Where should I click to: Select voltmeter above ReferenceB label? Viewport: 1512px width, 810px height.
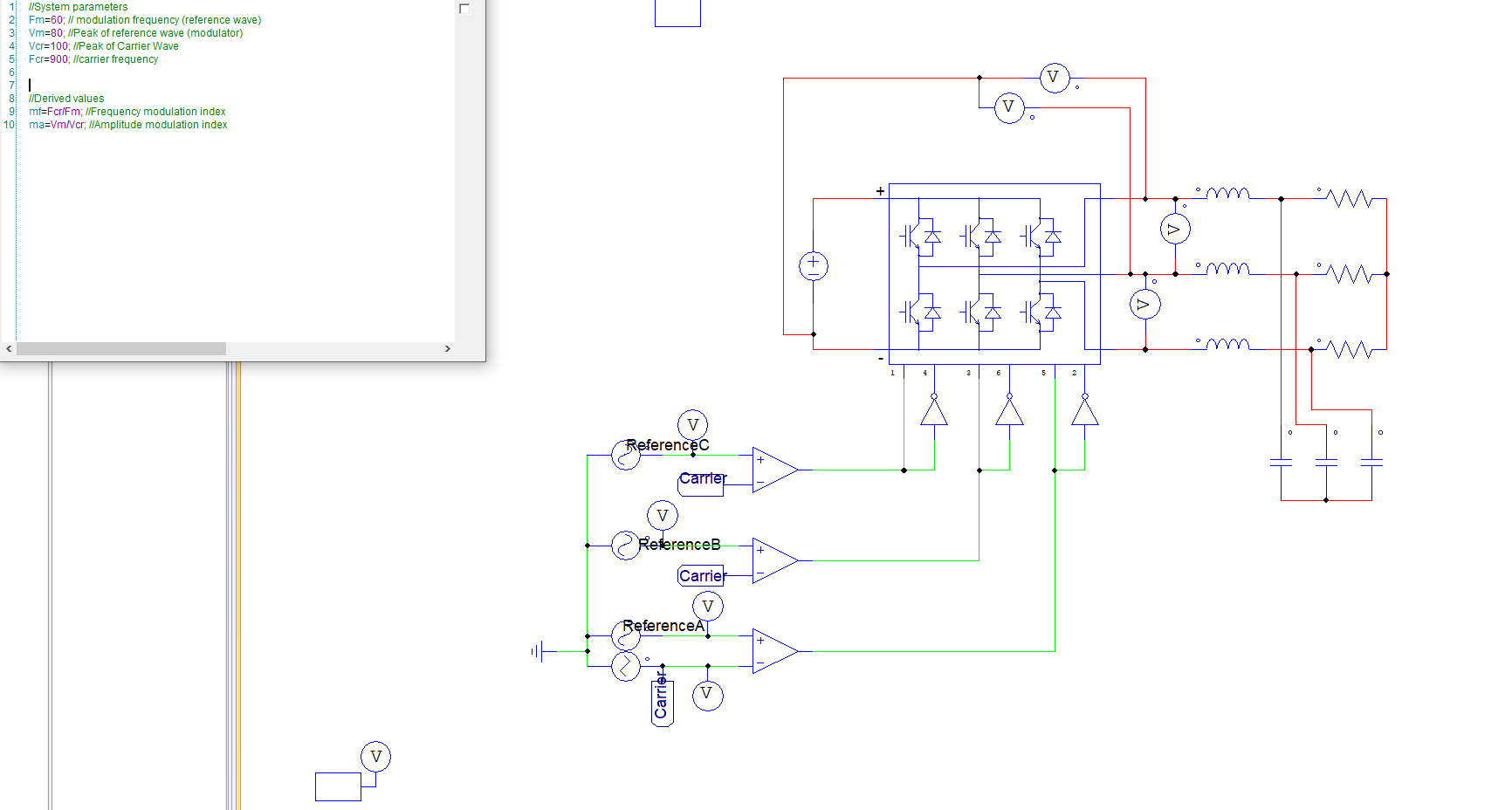pyautogui.click(x=663, y=516)
